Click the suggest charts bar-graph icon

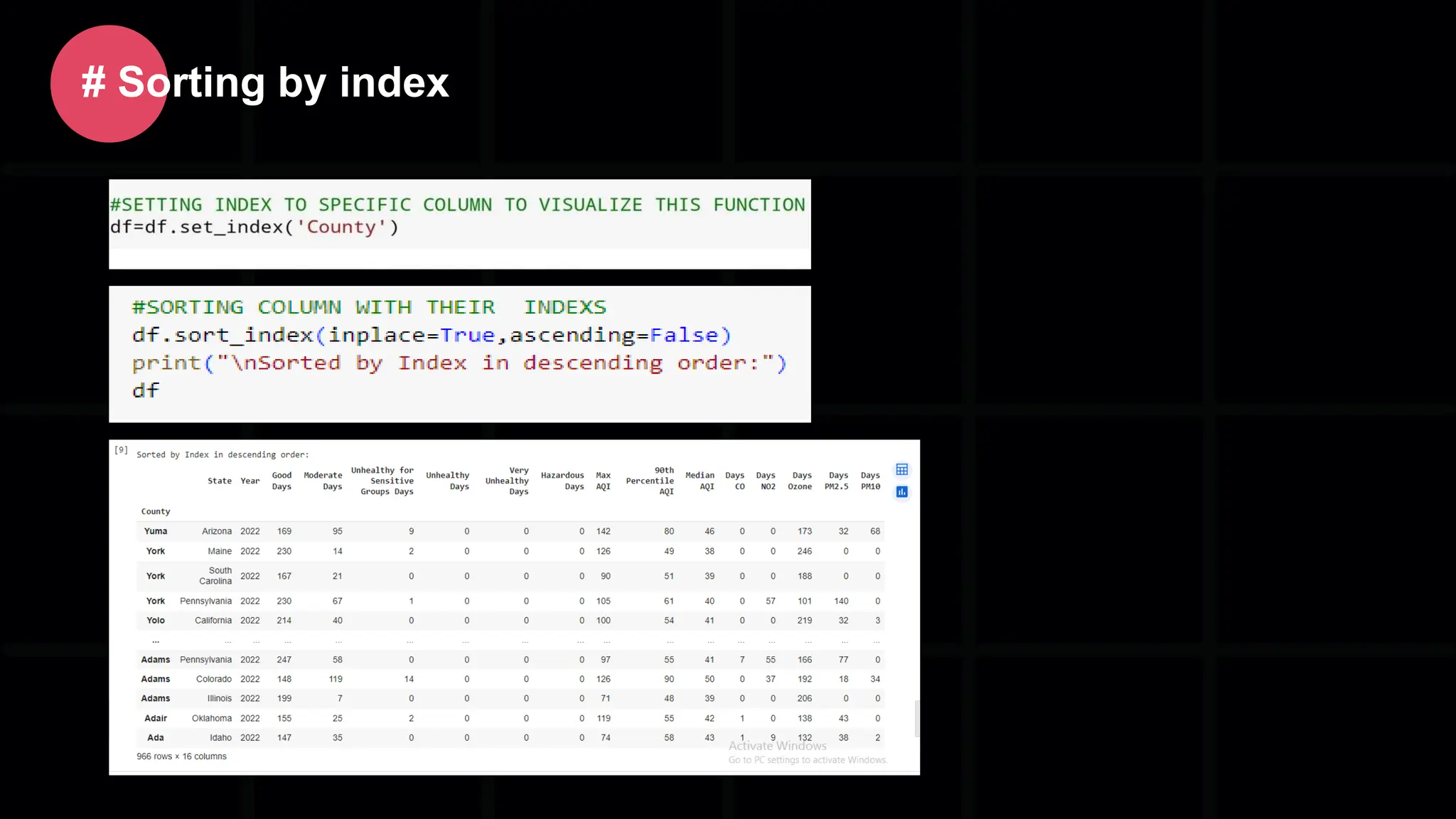click(901, 492)
